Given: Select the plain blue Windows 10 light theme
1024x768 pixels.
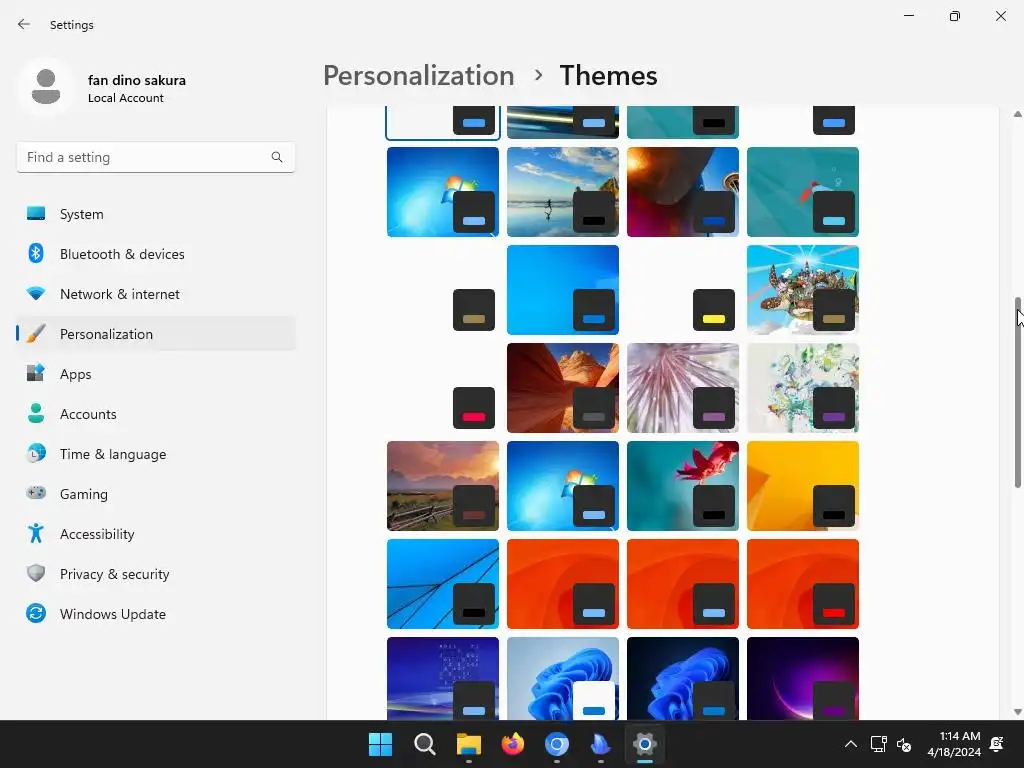Looking at the screenshot, I should pos(562,290).
